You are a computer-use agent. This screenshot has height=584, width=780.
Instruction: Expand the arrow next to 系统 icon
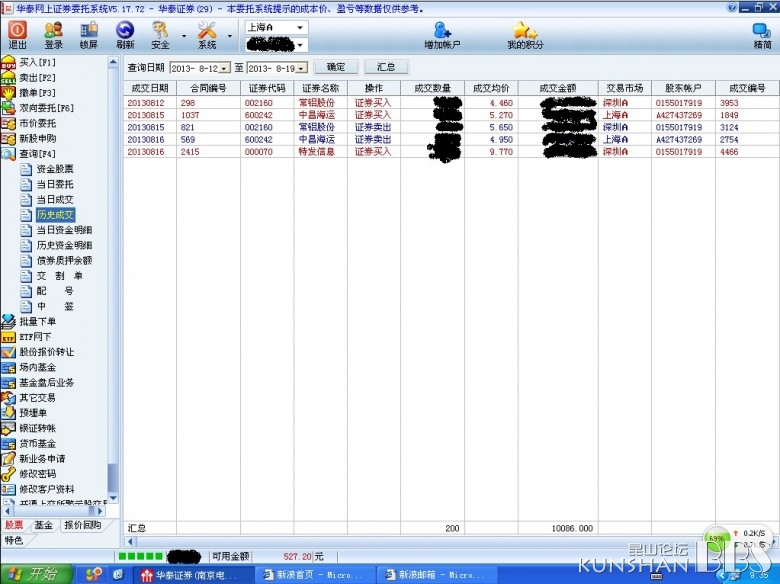point(230,36)
